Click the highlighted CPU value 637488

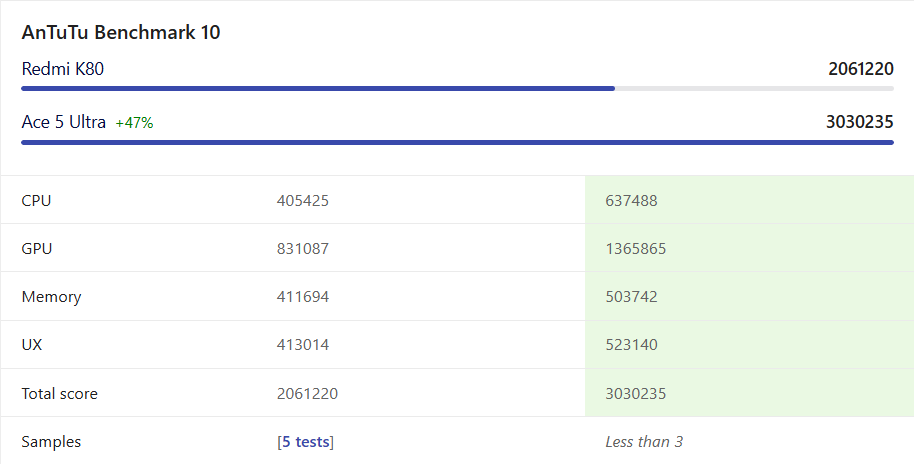(631, 201)
